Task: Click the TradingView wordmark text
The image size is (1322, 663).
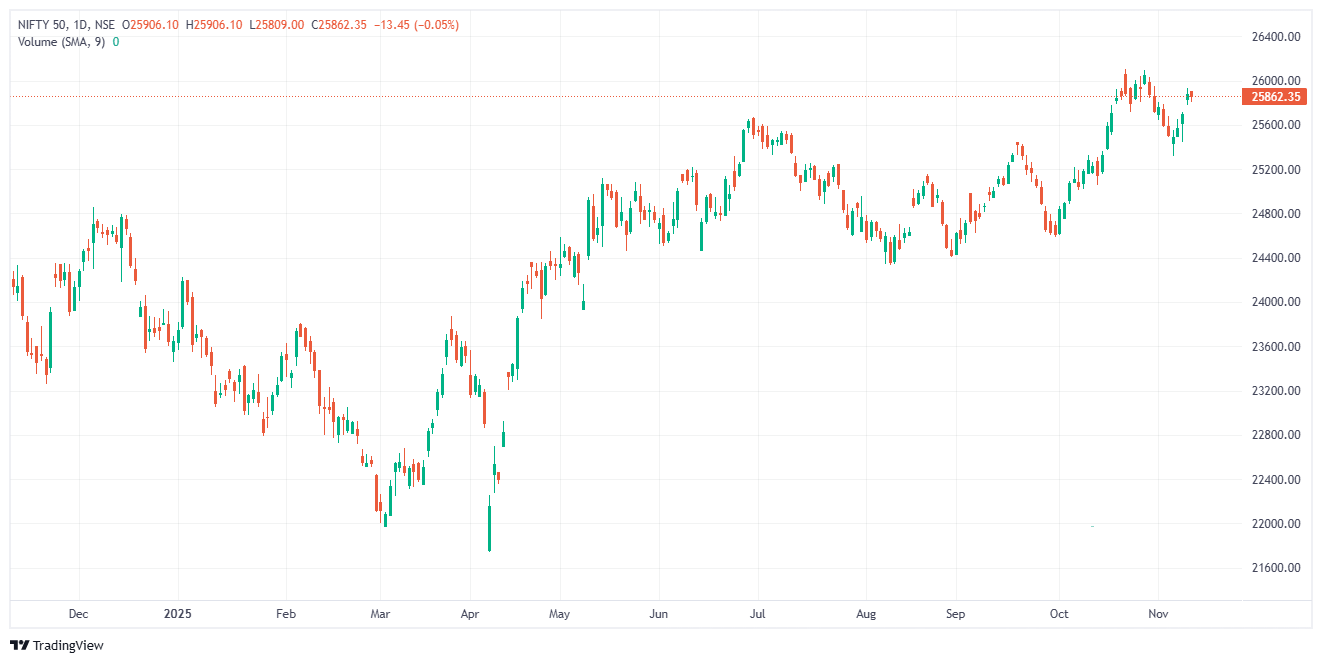Action: click(x=68, y=646)
